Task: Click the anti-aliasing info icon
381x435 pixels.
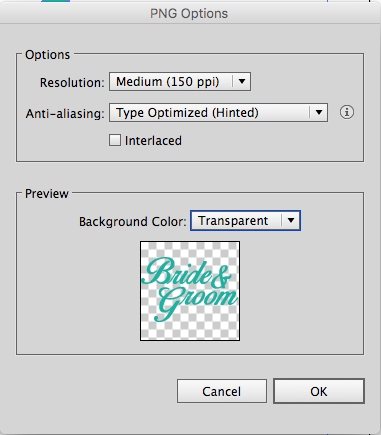Action: pyautogui.click(x=347, y=112)
